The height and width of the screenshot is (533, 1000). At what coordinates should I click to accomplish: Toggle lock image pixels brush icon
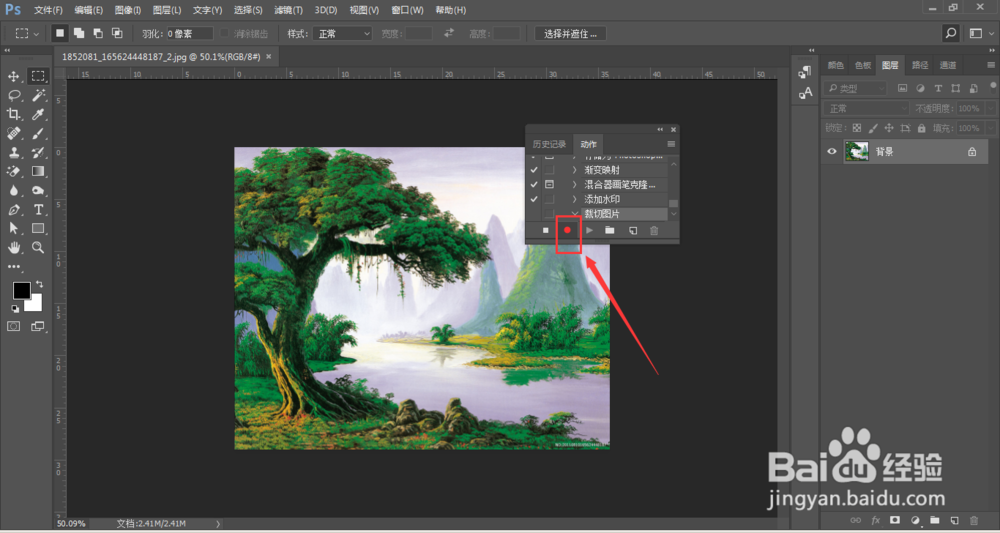coord(873,128)
